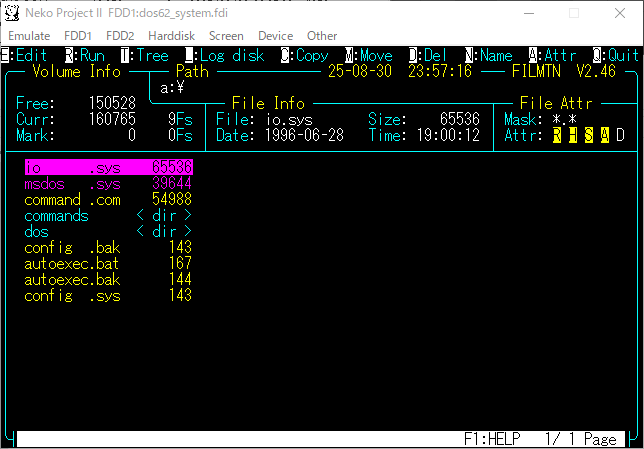Open the Screen menu
Viewport: 644px width, 449px height.
pos(226,36)
